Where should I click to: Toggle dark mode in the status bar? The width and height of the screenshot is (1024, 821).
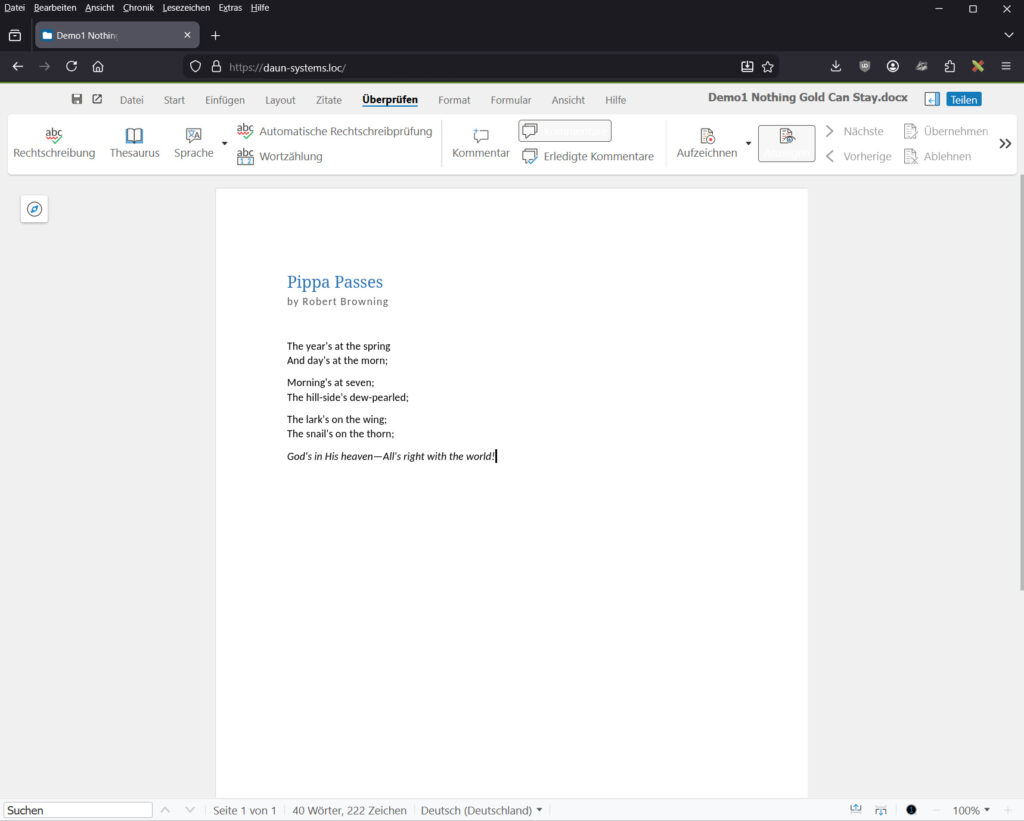click(x=911, y=810)
